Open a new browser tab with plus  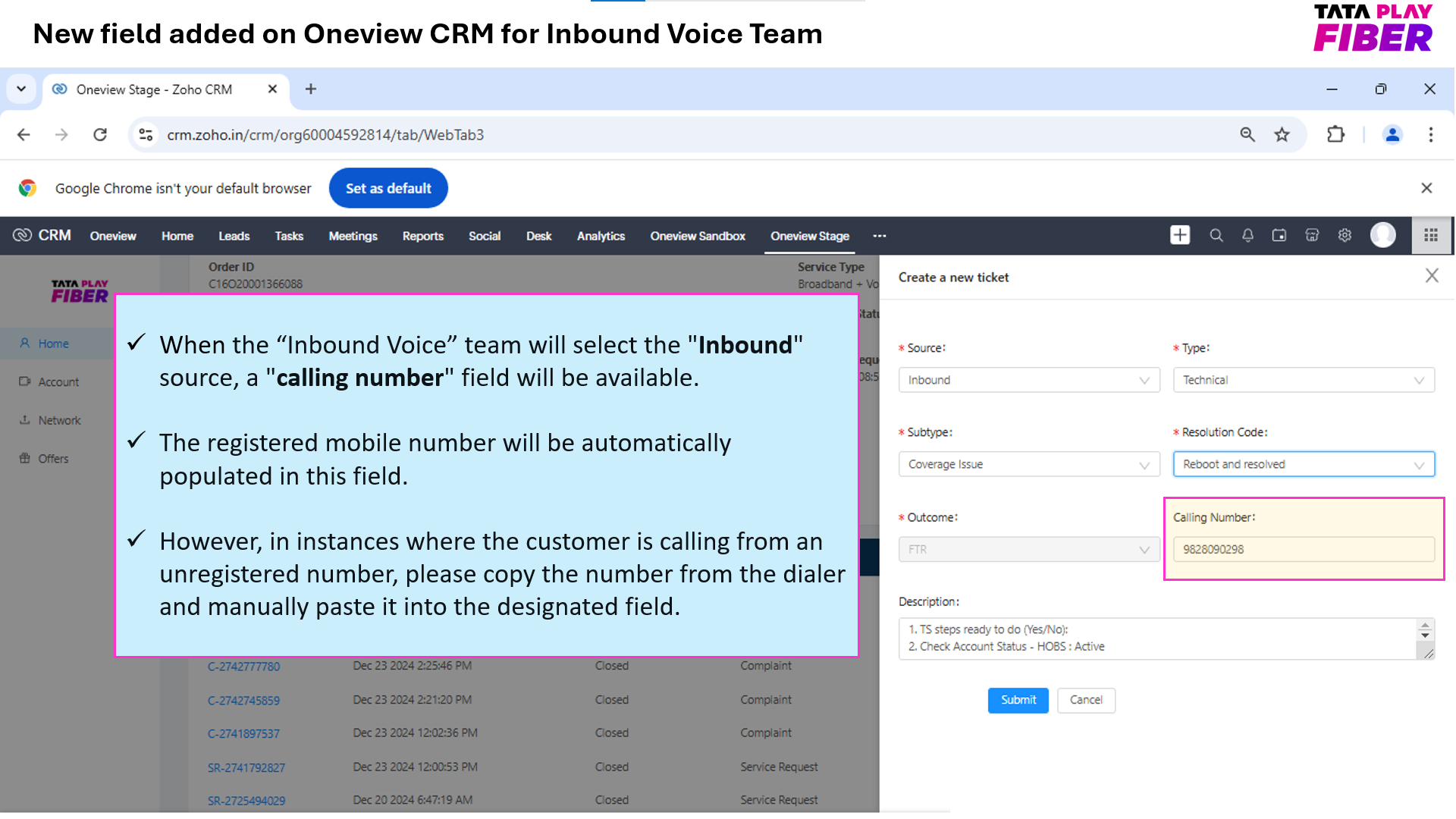311,89
